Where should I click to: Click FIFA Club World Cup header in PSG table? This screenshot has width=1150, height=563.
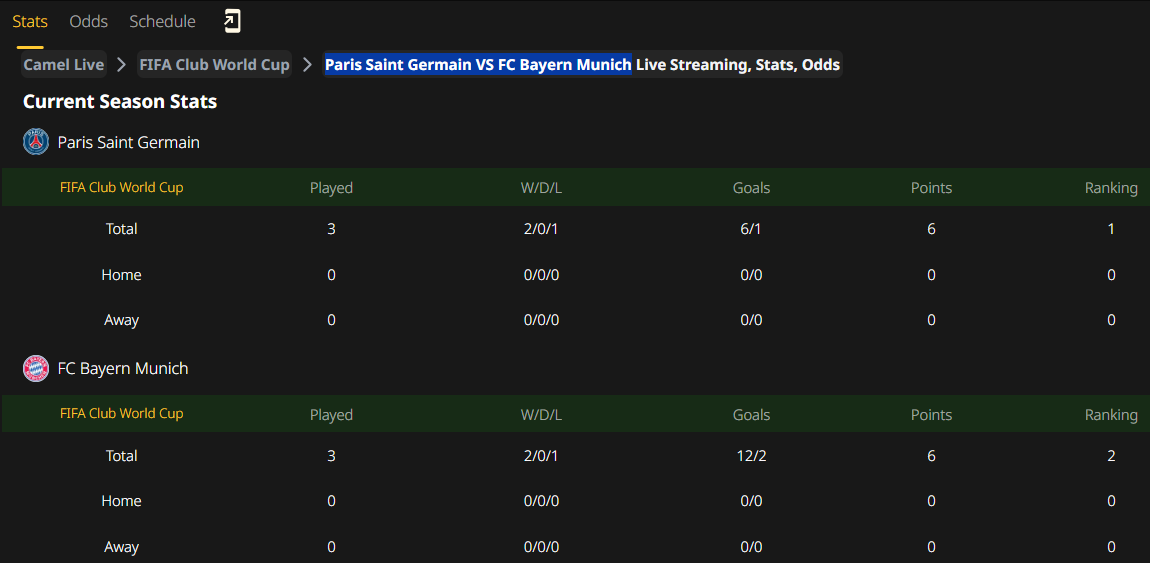[x=121, y=187]
